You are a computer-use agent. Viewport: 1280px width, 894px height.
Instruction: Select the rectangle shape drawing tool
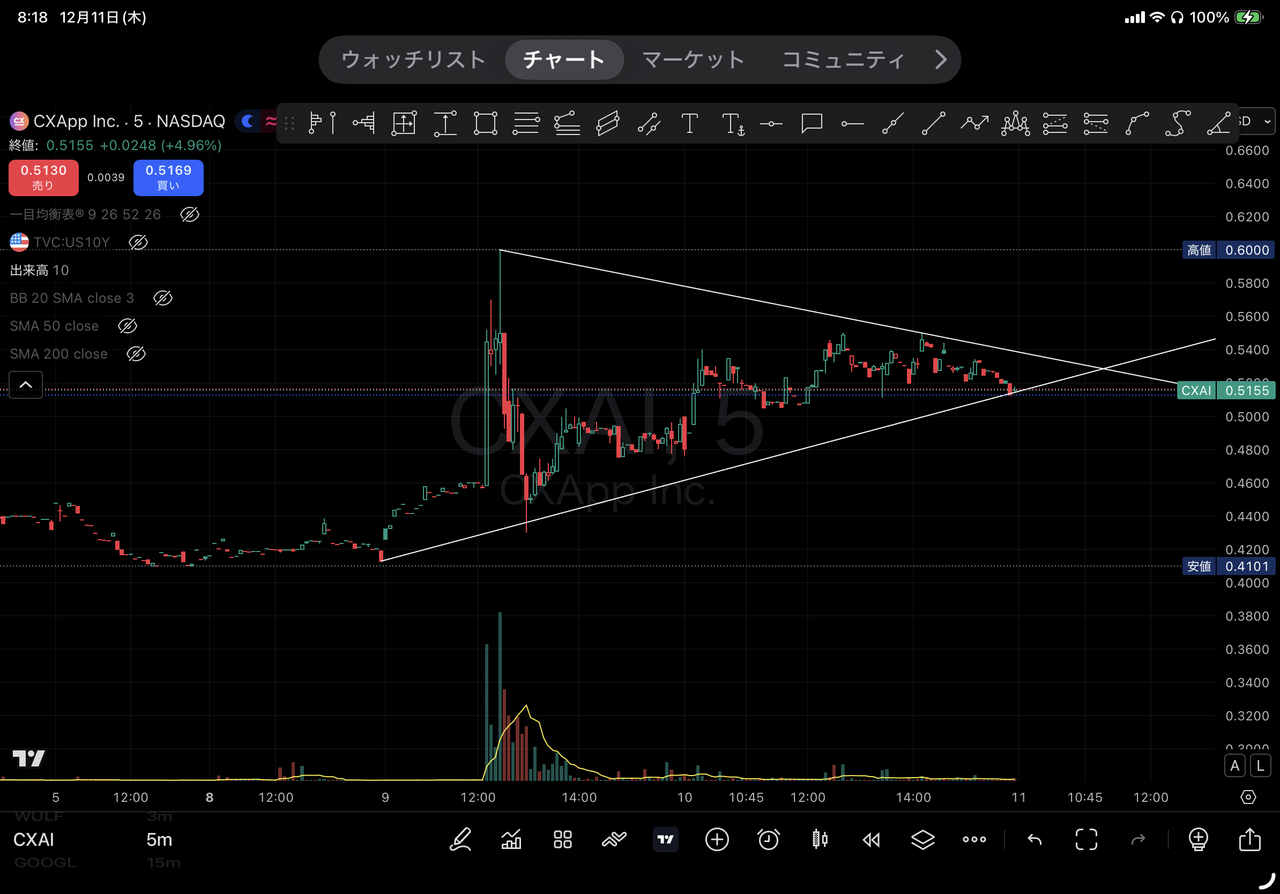[x=485, y=124]
